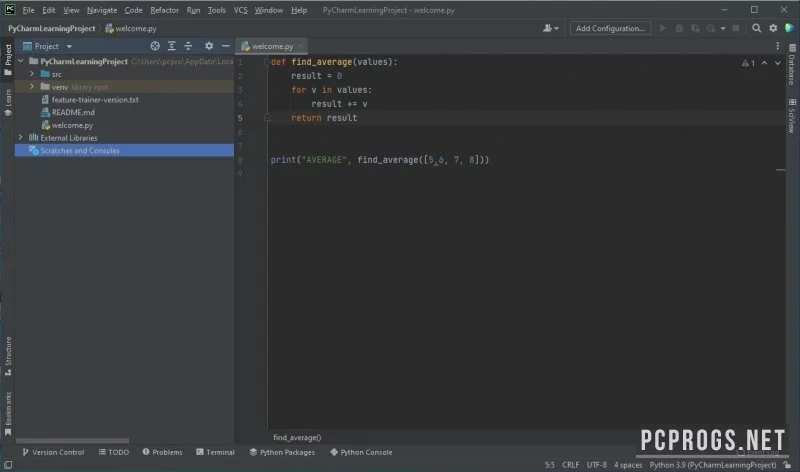Select welcome.py in project tree
Image resolution: width=800 pixels, height=472 pixels.
click(x=72, y=125)
